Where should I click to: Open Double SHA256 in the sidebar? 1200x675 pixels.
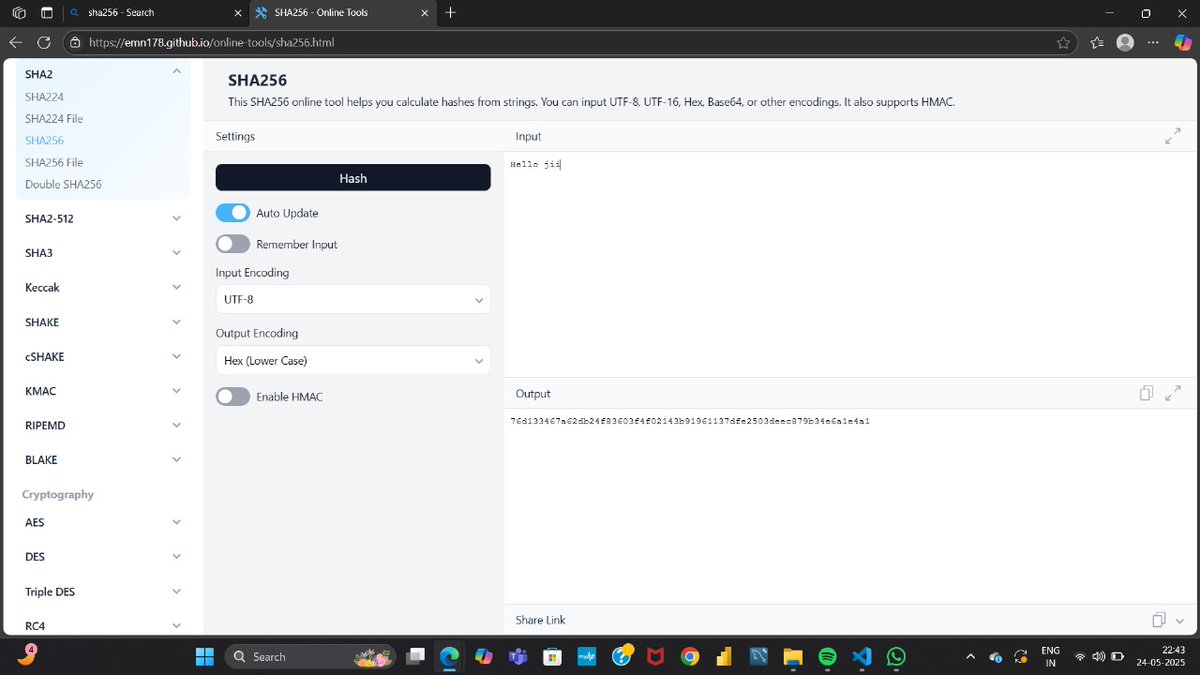[x=63, y=184]
